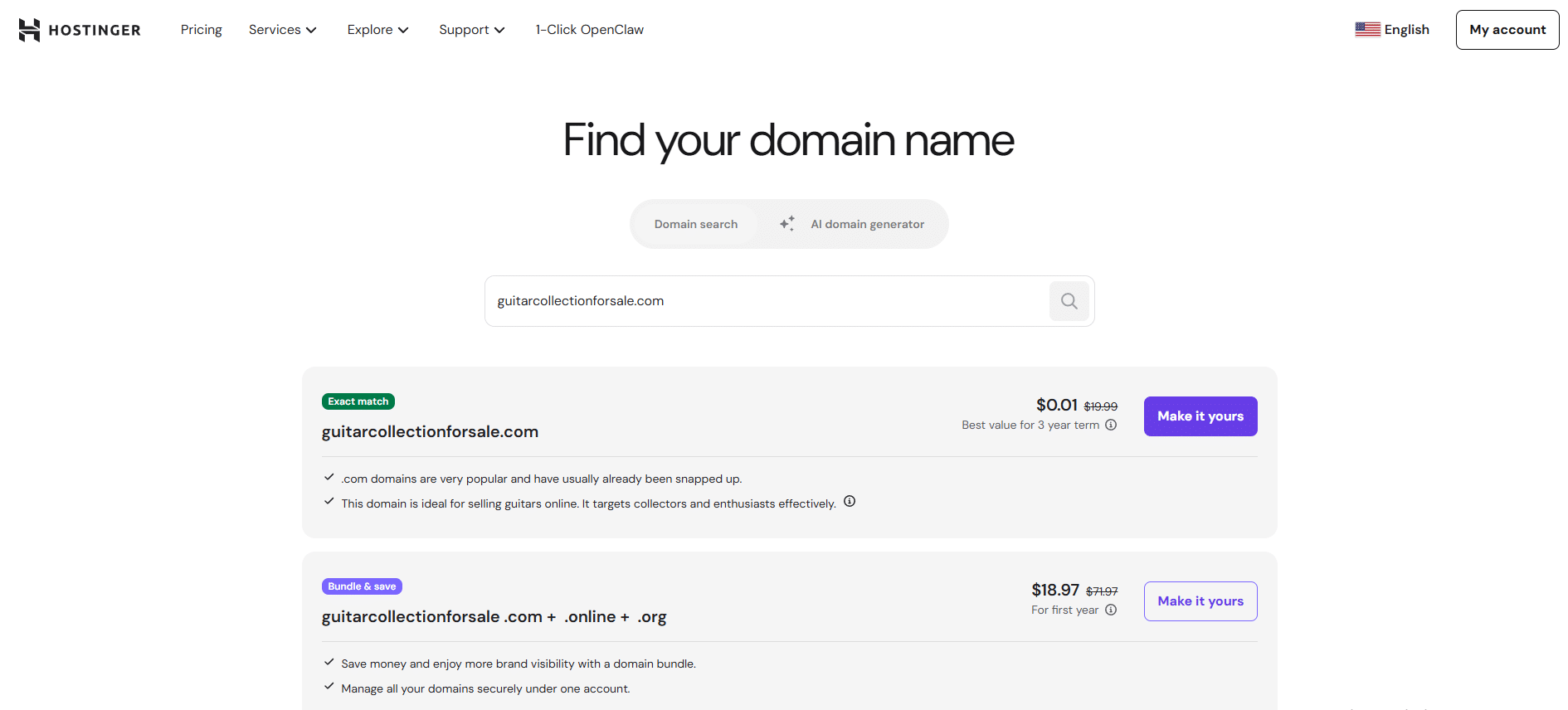The image size is (1568, 710).
Task: Select the Domain search tab
Action: [695, 223]
